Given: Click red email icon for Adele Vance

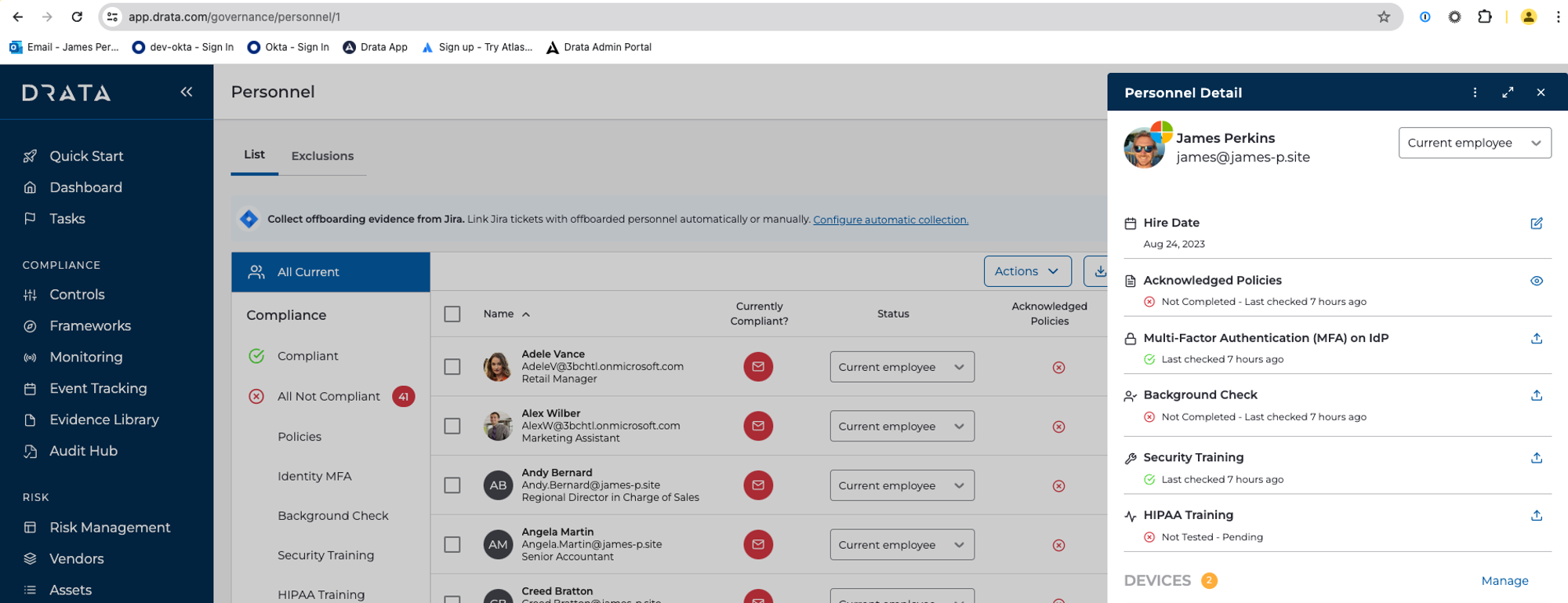Looking at the screenshot, I should coord(757,367).
